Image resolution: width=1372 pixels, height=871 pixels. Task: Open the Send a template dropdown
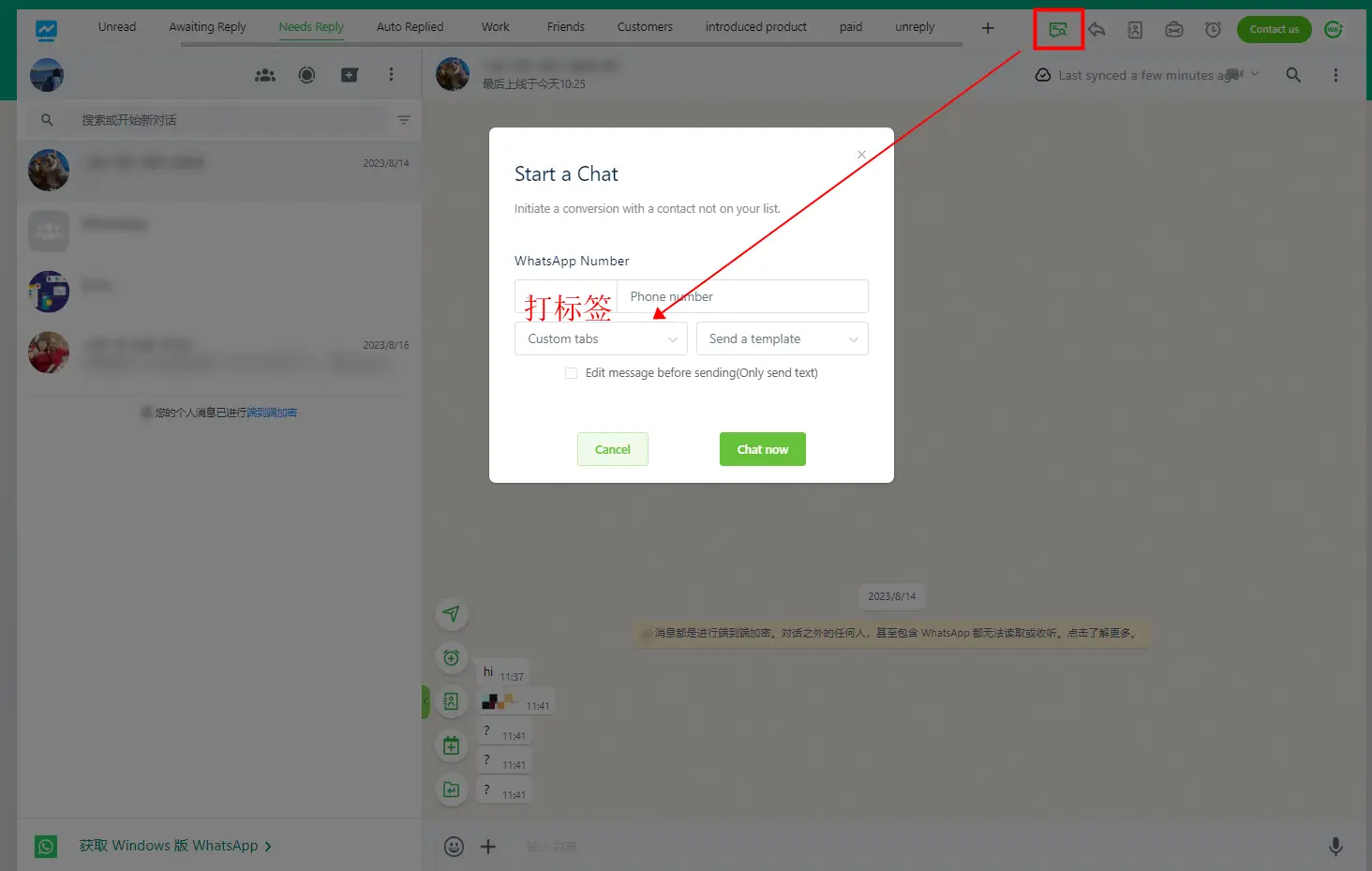point(782,338)
